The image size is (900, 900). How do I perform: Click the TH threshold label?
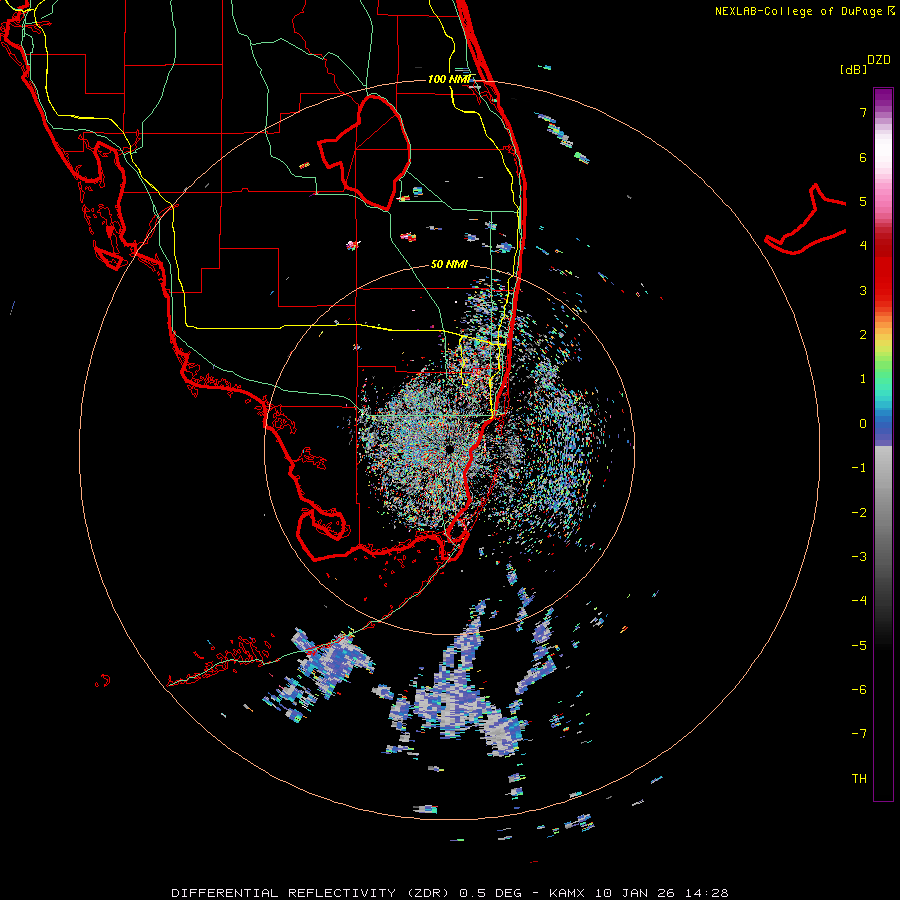click(859, 778)
